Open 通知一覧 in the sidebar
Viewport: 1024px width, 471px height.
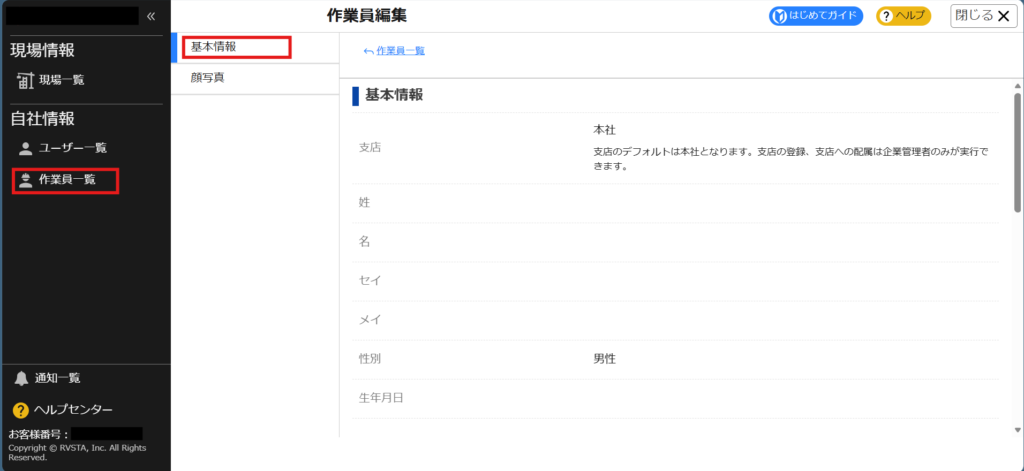tap(57, 378)
